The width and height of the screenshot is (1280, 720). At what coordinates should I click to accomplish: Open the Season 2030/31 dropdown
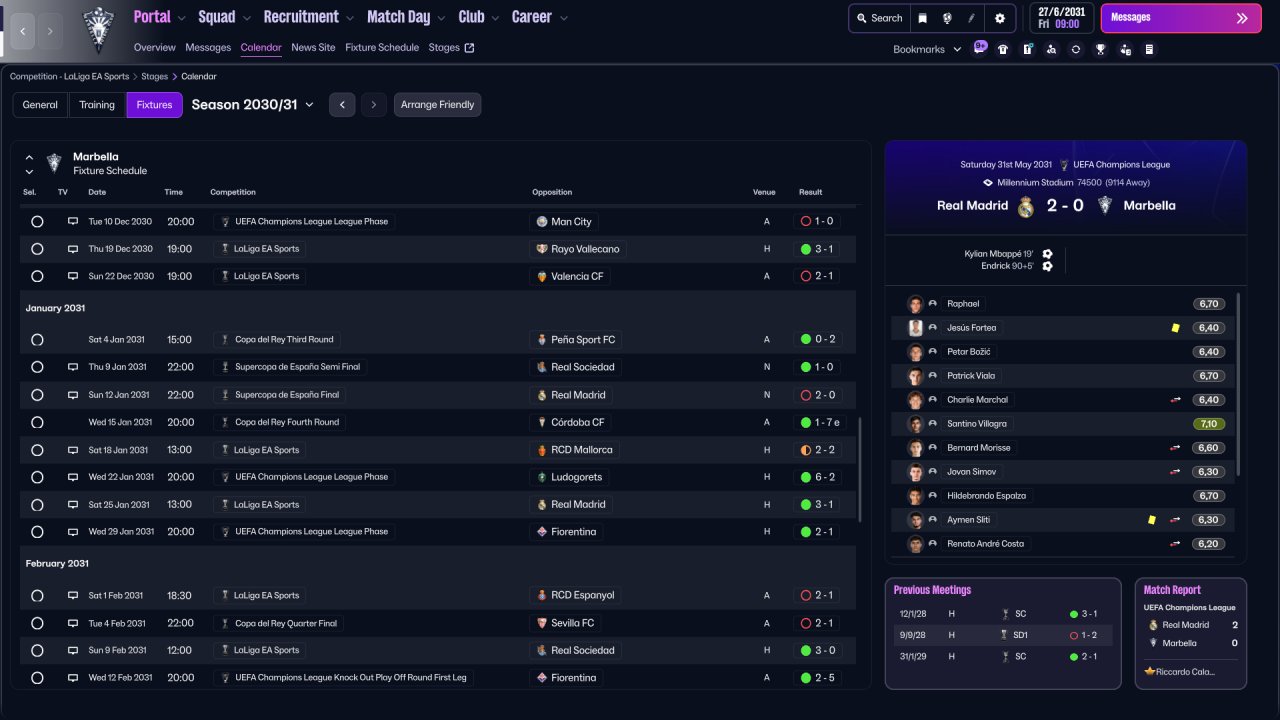(x=252, y=105)
